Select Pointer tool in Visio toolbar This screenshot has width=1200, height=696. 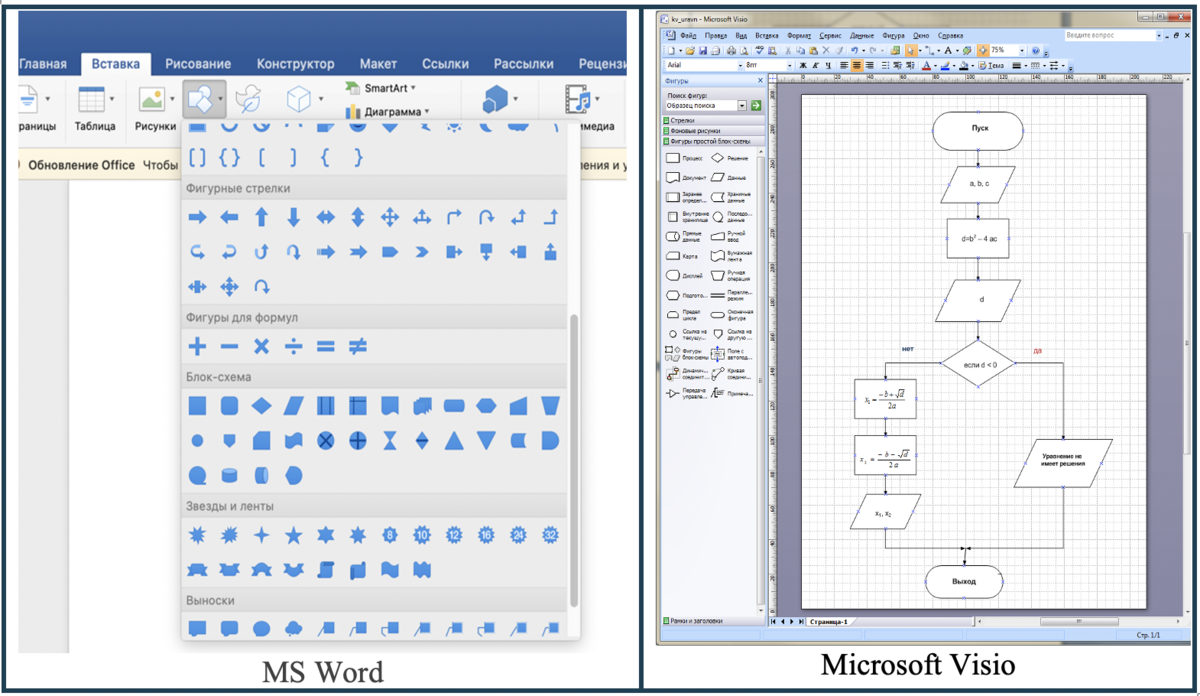point(910,51)
